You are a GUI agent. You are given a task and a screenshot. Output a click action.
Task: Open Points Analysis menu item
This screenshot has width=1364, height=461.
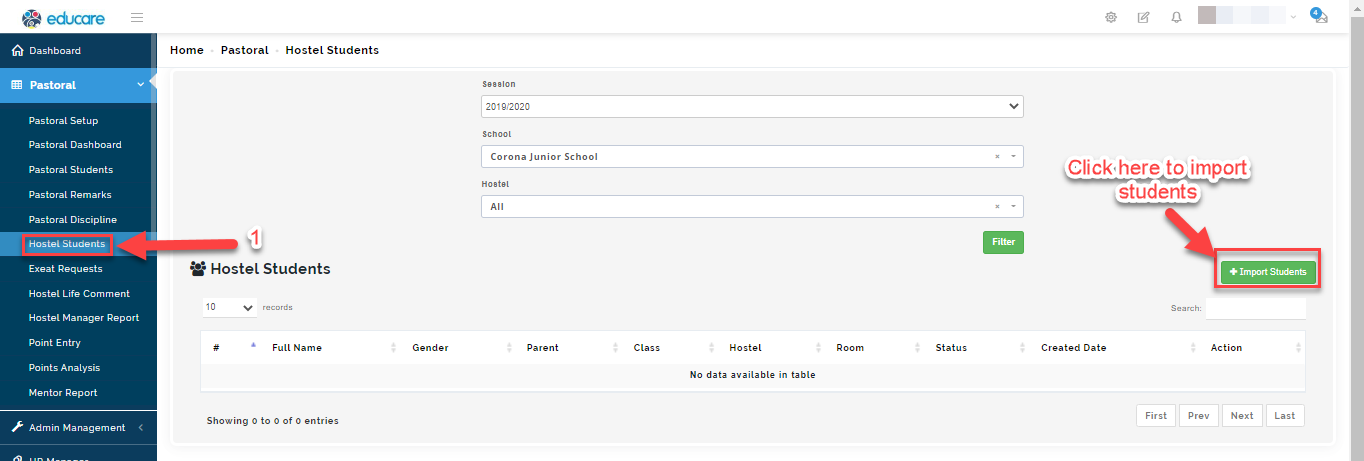(x=64, y=368)
